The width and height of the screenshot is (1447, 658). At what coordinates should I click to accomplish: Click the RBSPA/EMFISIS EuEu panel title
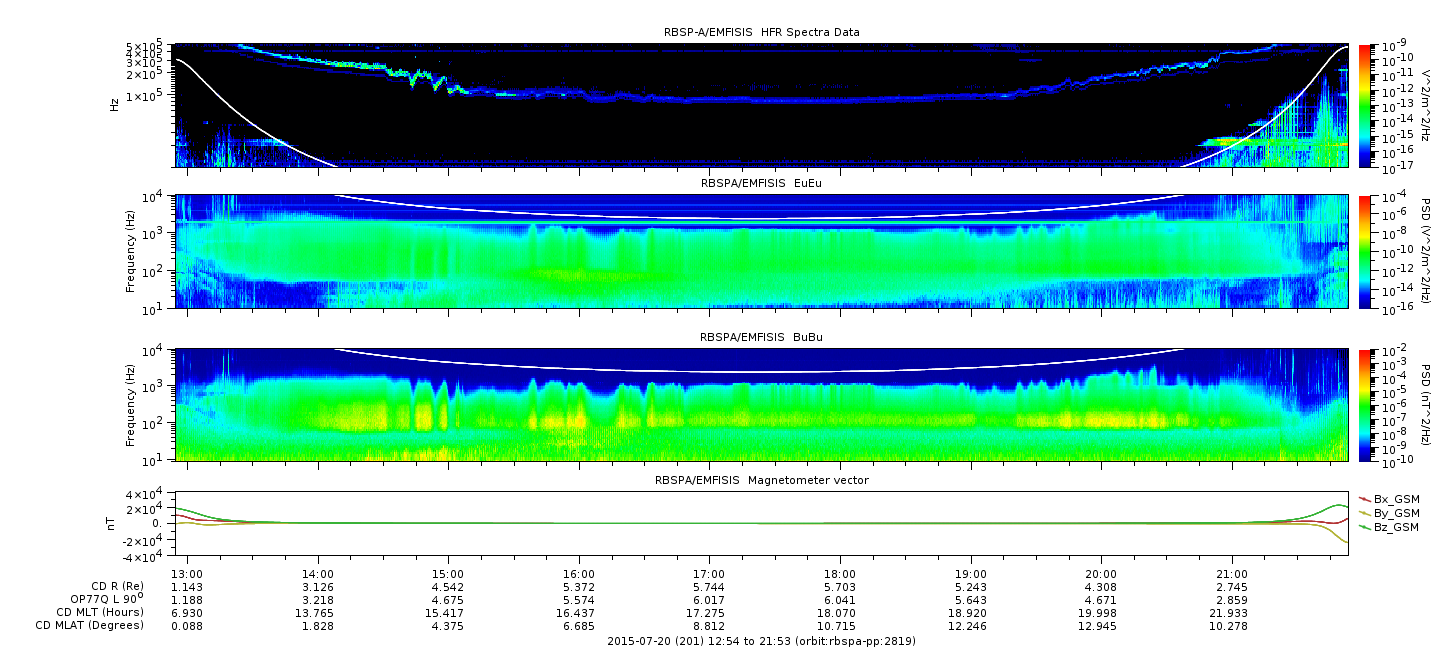click(762, 183)
